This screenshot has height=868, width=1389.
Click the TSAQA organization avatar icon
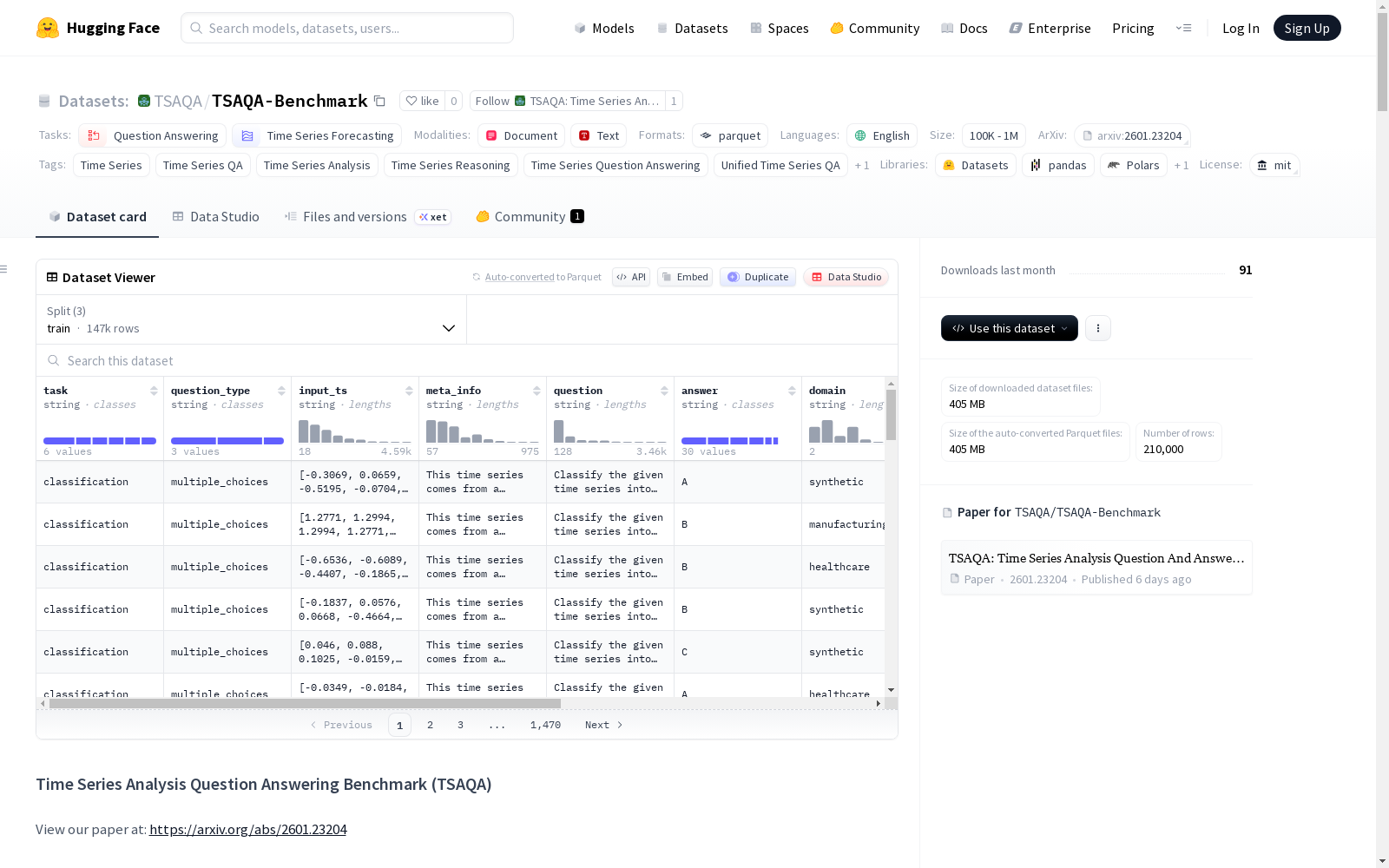pyautogui.click(x=144, y=101)
